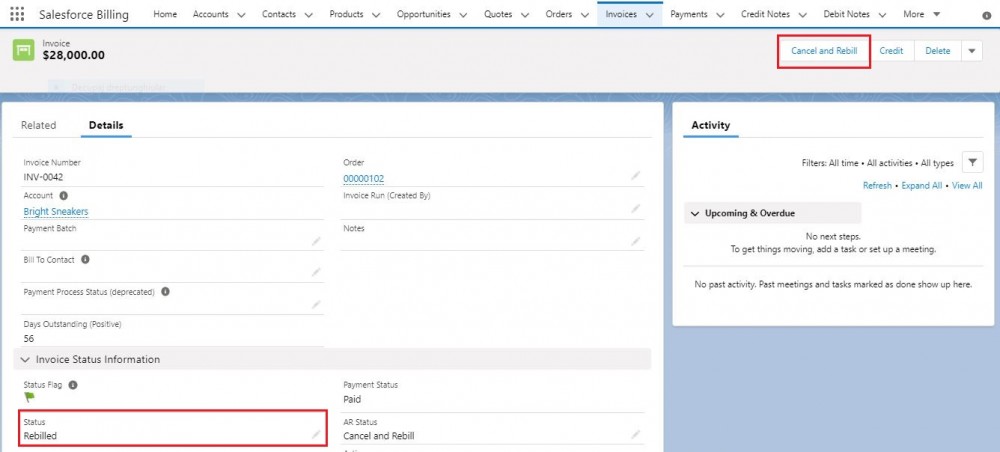
Task: Open order link 00000102
Action: pyautogui.click(x=364, y=179)
